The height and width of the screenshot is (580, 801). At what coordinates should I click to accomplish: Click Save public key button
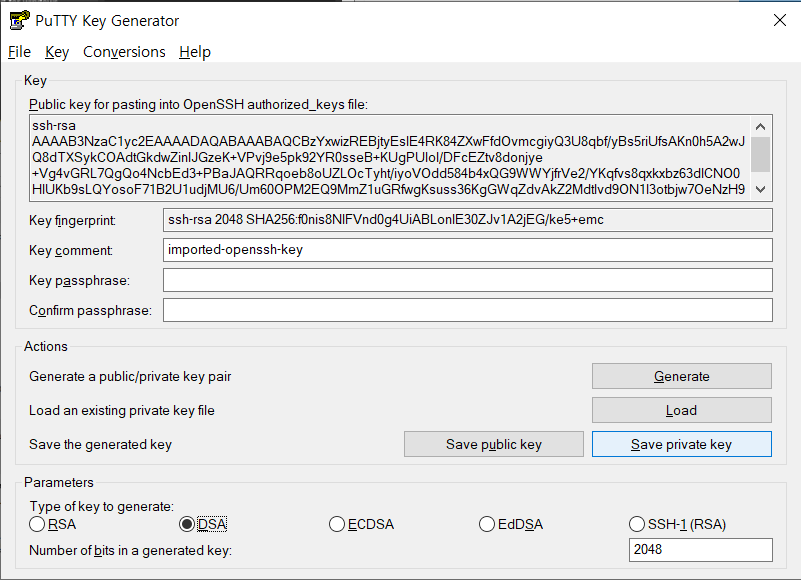[x=493, y=445]
